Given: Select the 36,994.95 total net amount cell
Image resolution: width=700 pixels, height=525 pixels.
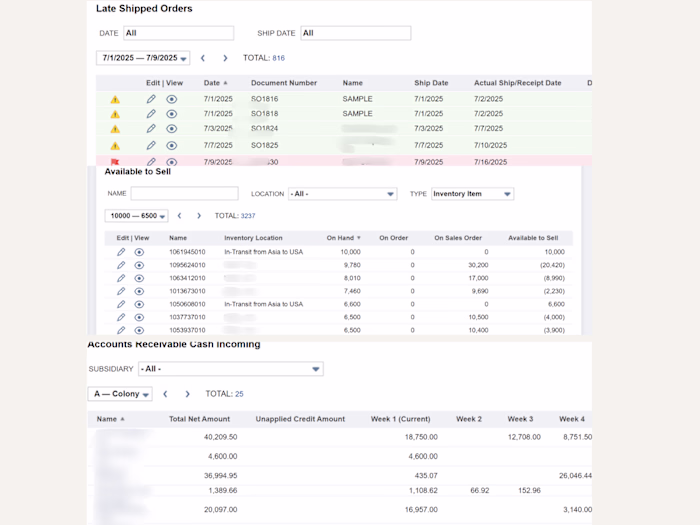Looking at the screenshot, I should click(x=221, y=476).
